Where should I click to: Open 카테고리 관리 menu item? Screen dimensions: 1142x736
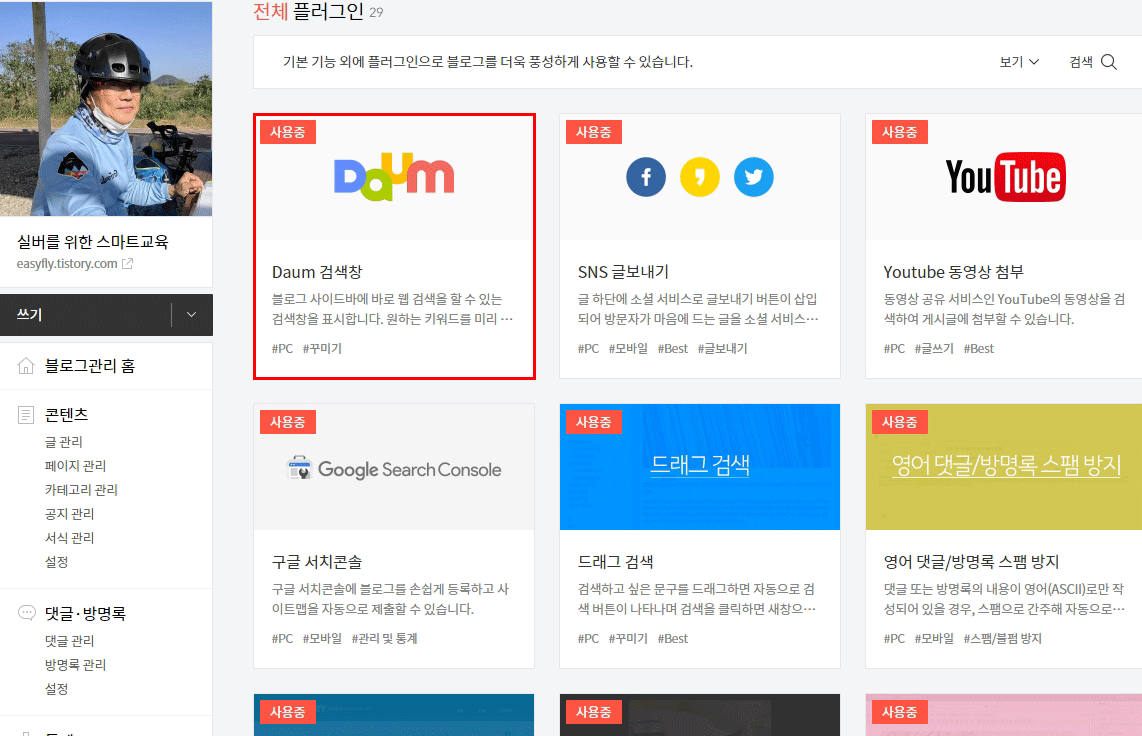82,490
